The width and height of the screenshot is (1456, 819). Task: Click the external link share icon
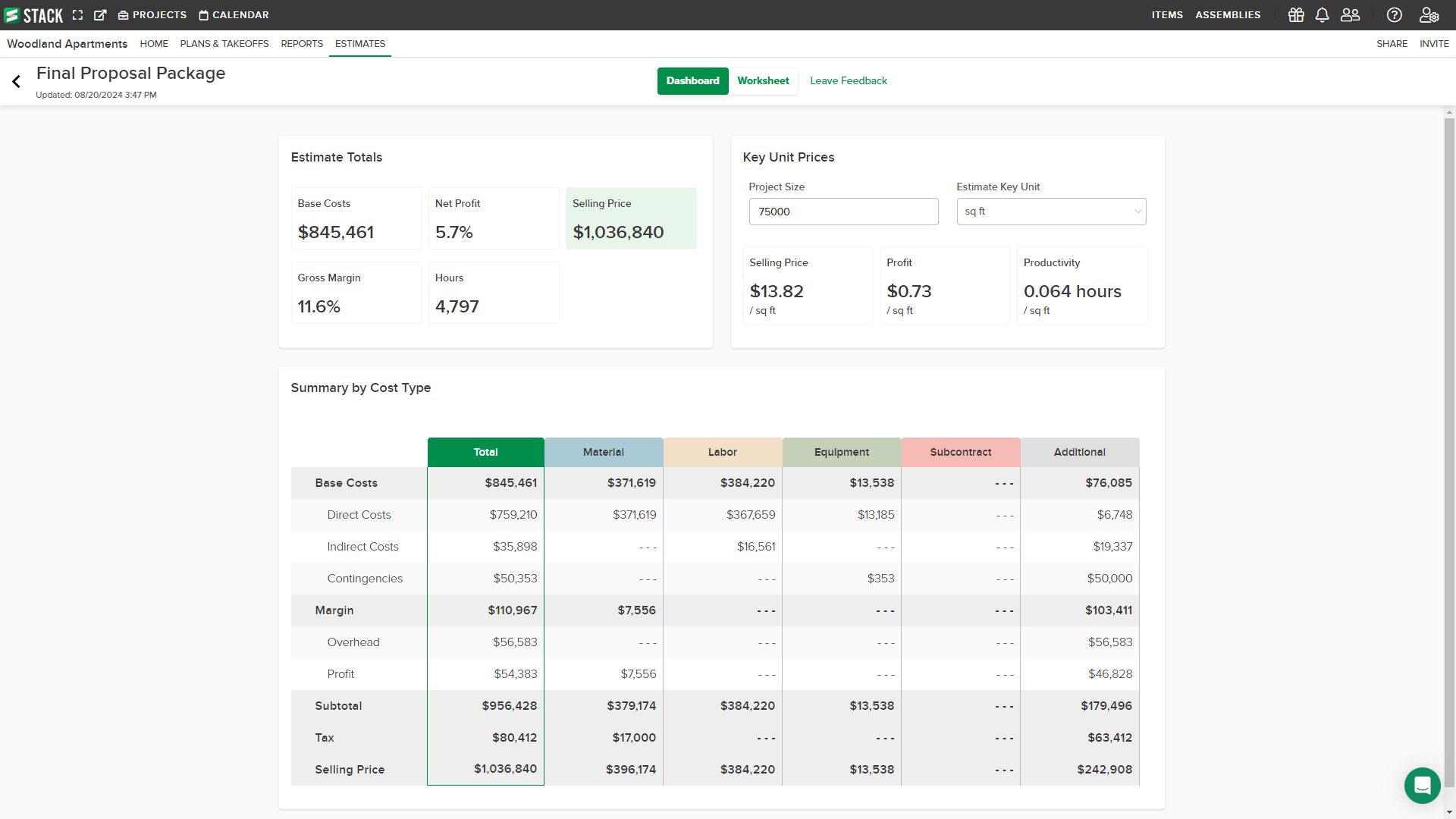pyautogui.click(x=100, y=14)
